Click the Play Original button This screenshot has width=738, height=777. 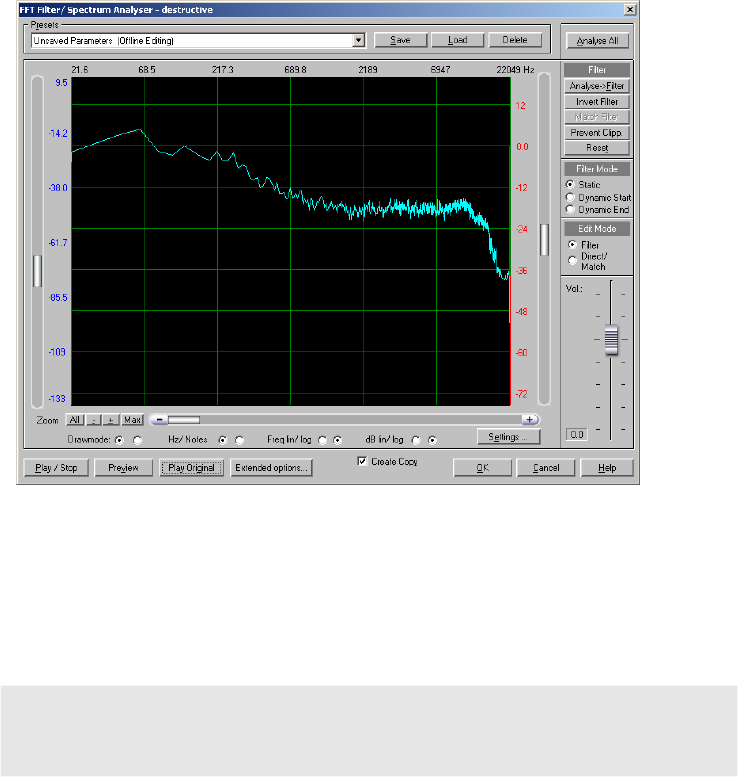point(191,468)
